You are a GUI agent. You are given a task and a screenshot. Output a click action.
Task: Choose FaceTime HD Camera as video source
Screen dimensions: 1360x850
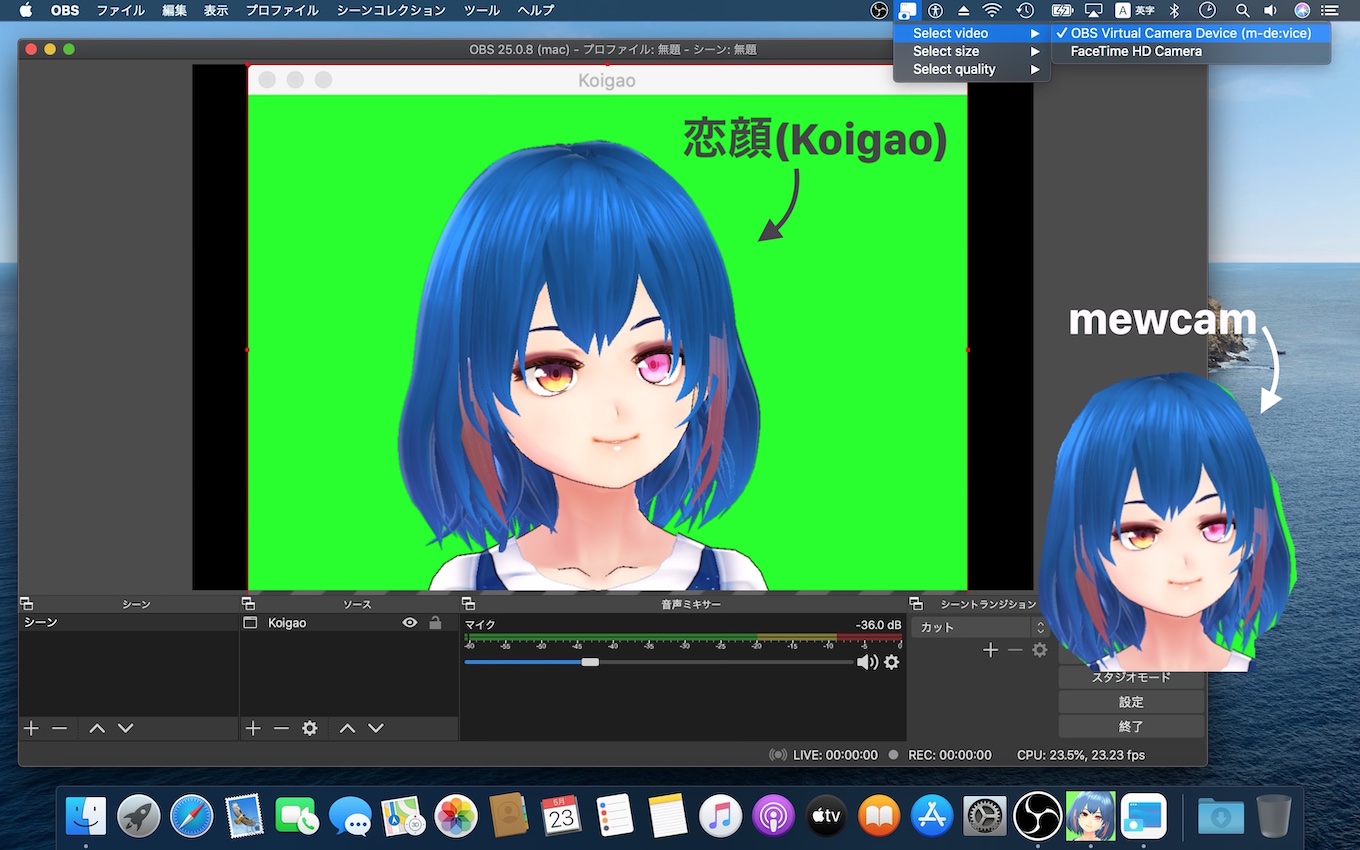(x=1191, y=51)
